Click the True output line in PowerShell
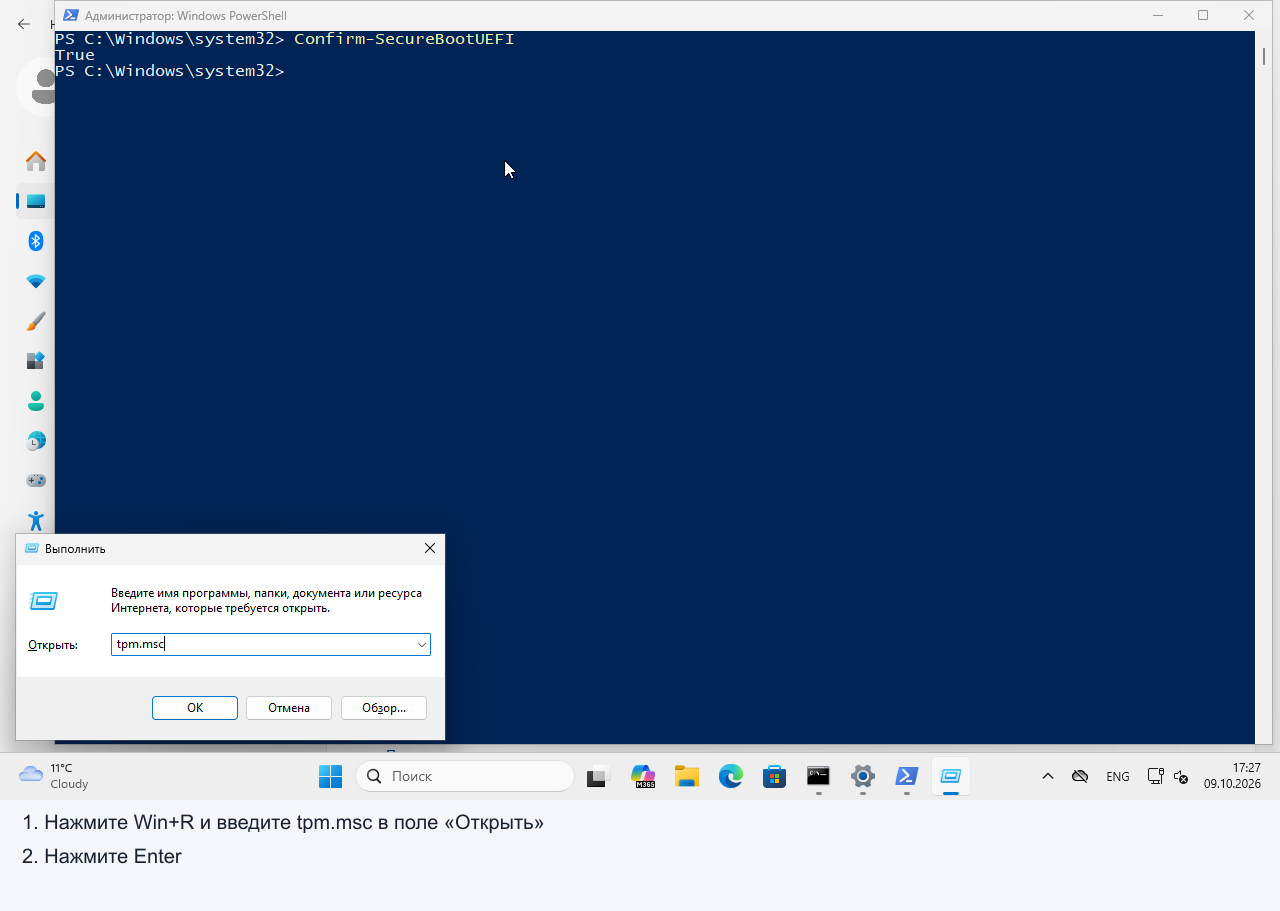Viewport: 1280px width, 911px height. point(75,55)
